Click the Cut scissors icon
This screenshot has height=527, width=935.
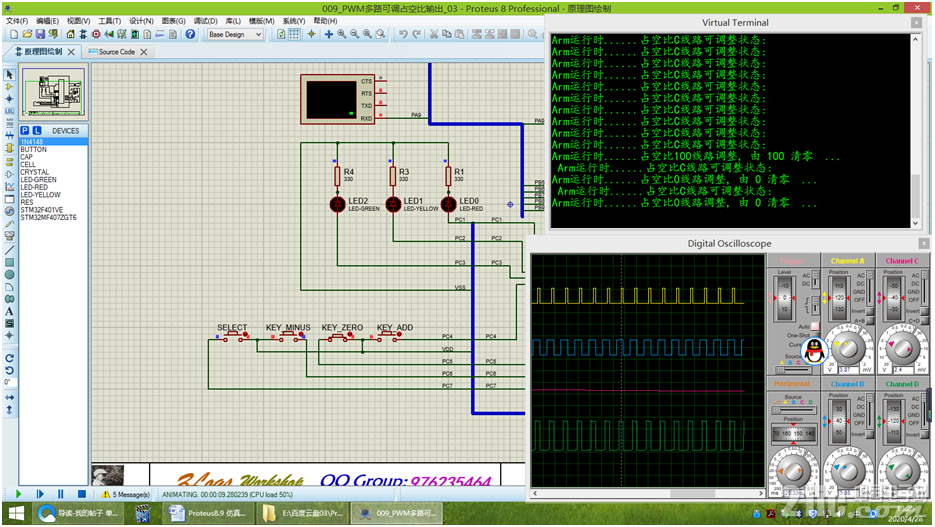(x=434, y=34)
